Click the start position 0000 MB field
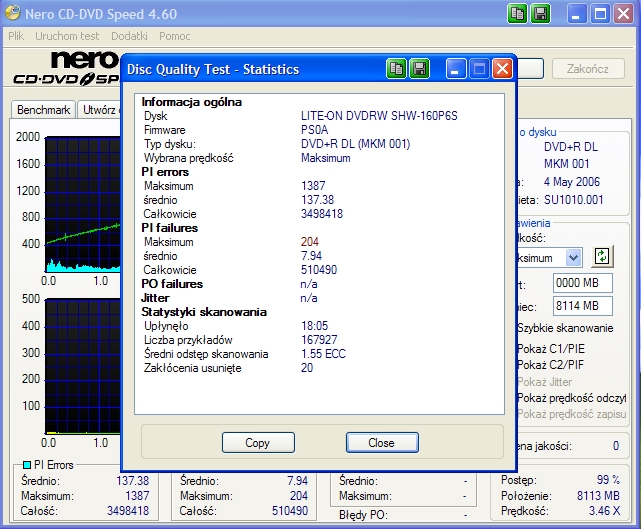The height and width of the screenshot is (529, 641). tap(583, 282)
